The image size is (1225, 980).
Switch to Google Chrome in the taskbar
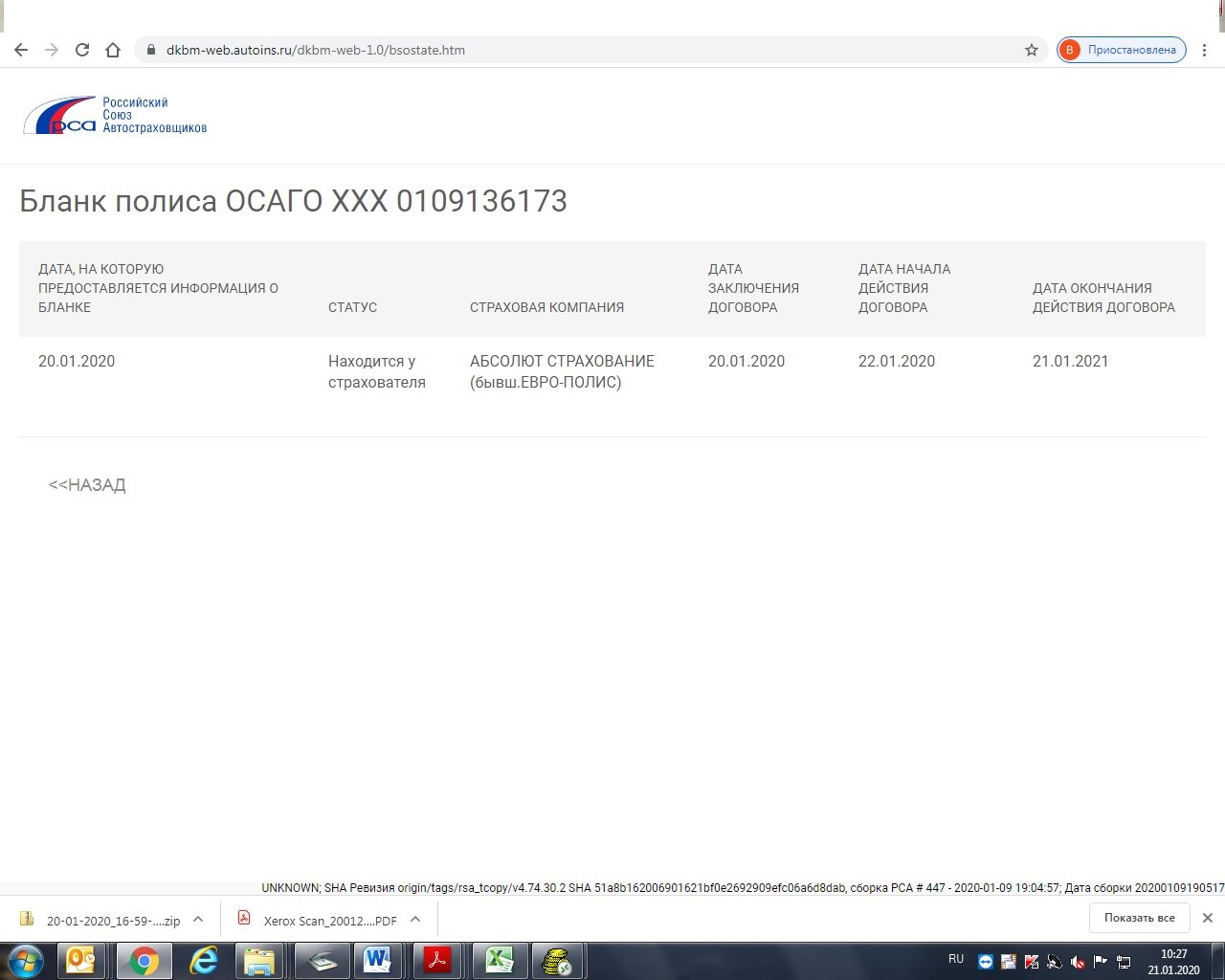coord(145,960)
